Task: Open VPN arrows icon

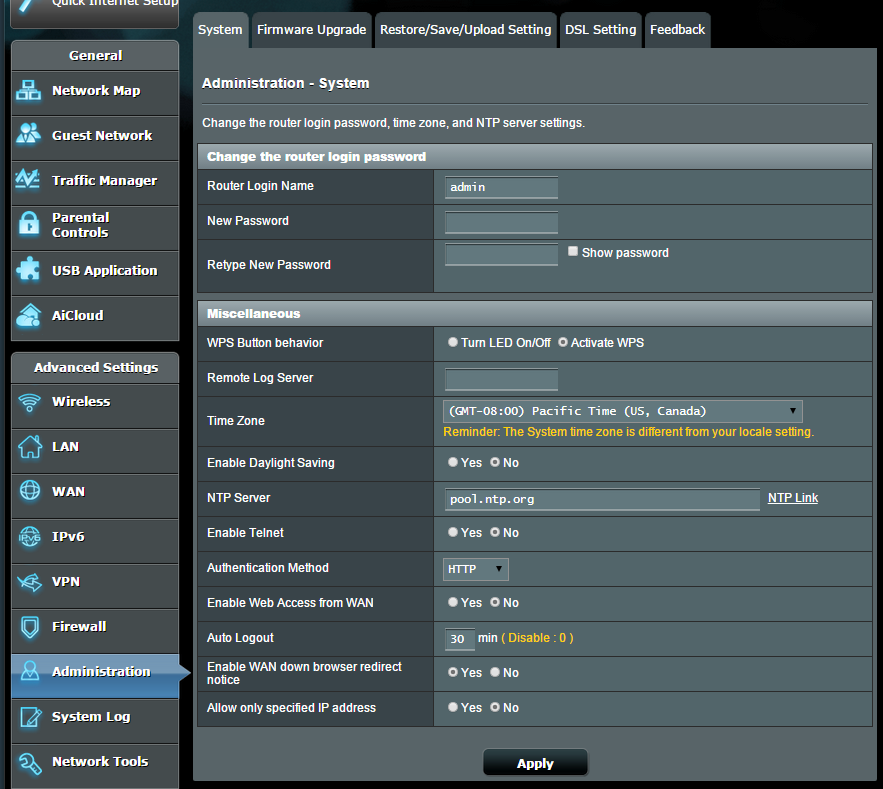Action: (29, 581)
